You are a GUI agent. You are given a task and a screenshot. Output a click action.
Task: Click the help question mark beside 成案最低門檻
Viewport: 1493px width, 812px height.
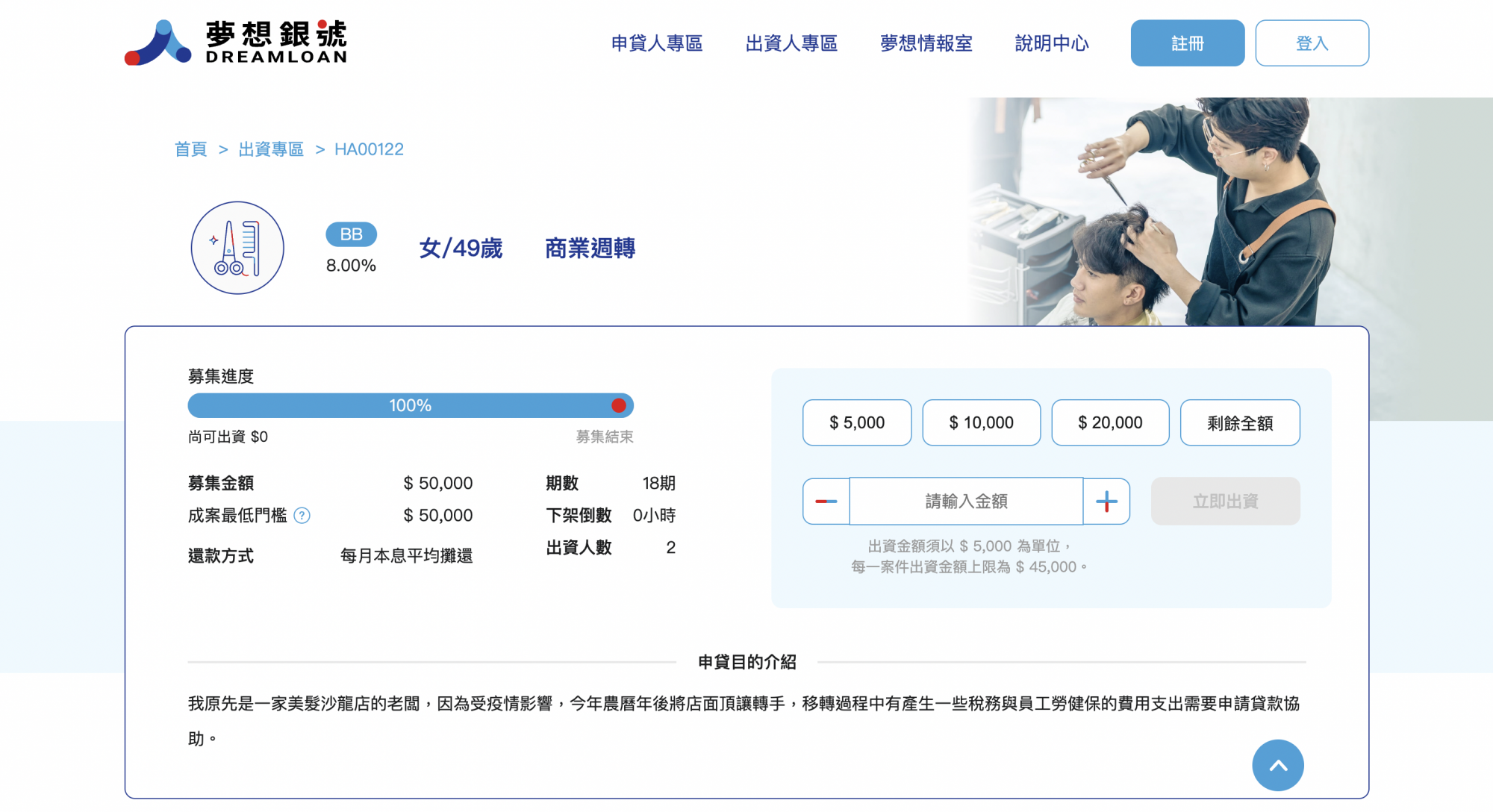pyautogui.click(x=302, y=516)
